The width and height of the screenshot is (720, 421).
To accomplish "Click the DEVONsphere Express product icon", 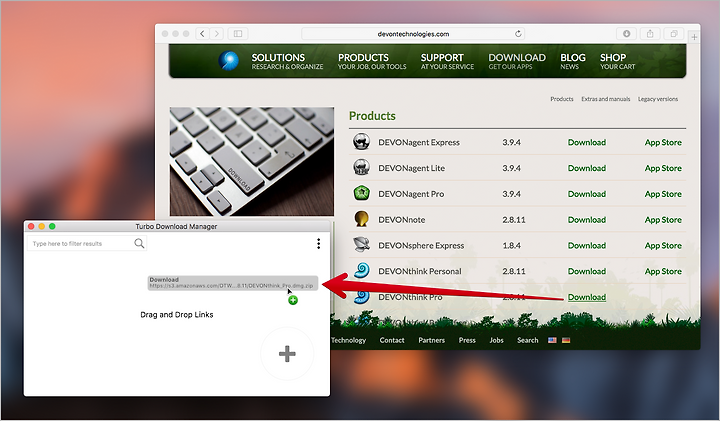I will (x=361, y=245).
